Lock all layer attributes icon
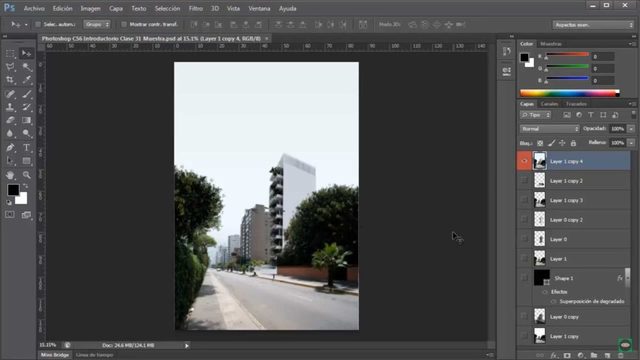Screen dimensions: 640x360 click(573, 143)
